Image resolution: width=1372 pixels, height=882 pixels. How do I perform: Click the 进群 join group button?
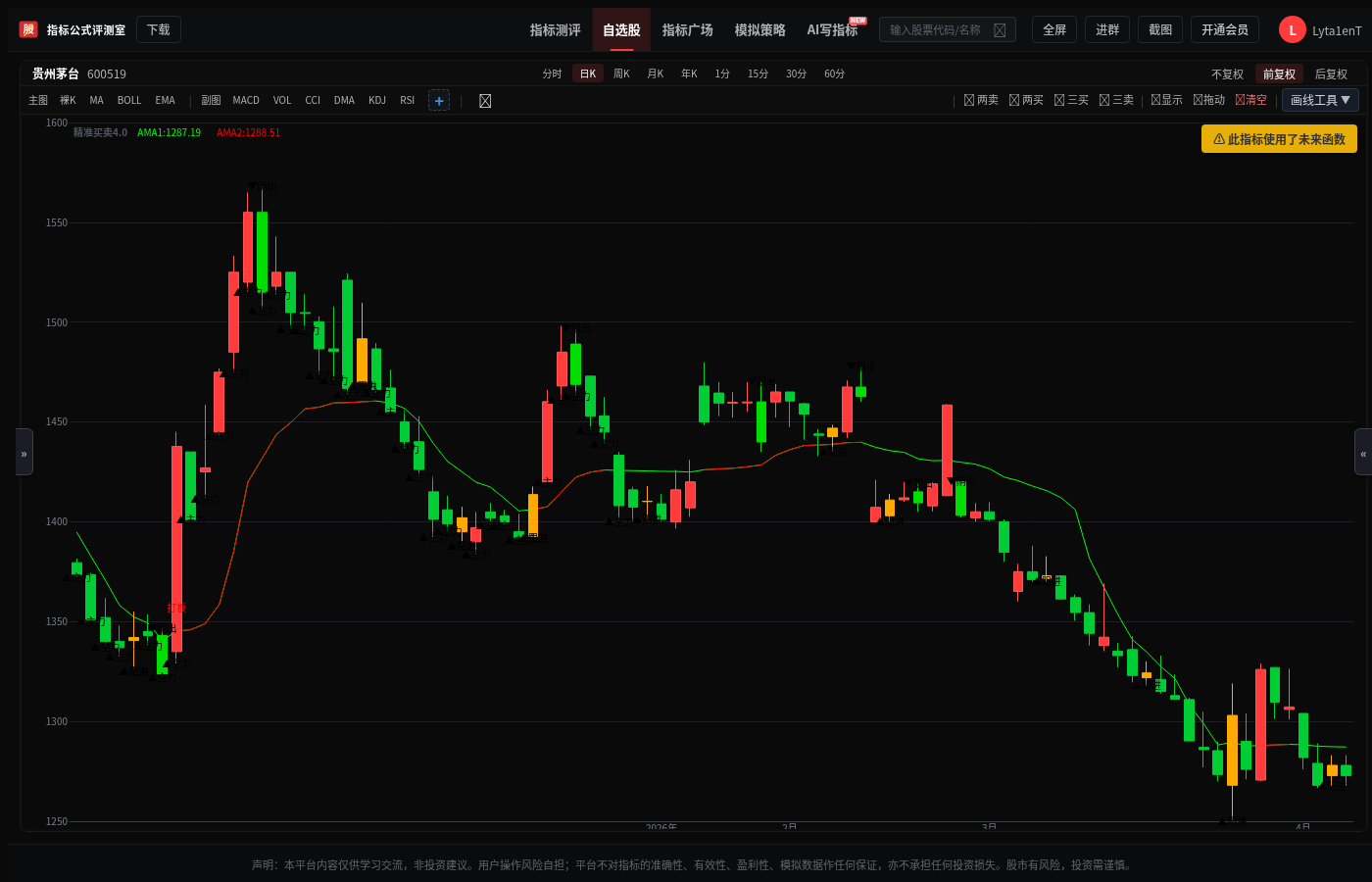pos(1107,29)
